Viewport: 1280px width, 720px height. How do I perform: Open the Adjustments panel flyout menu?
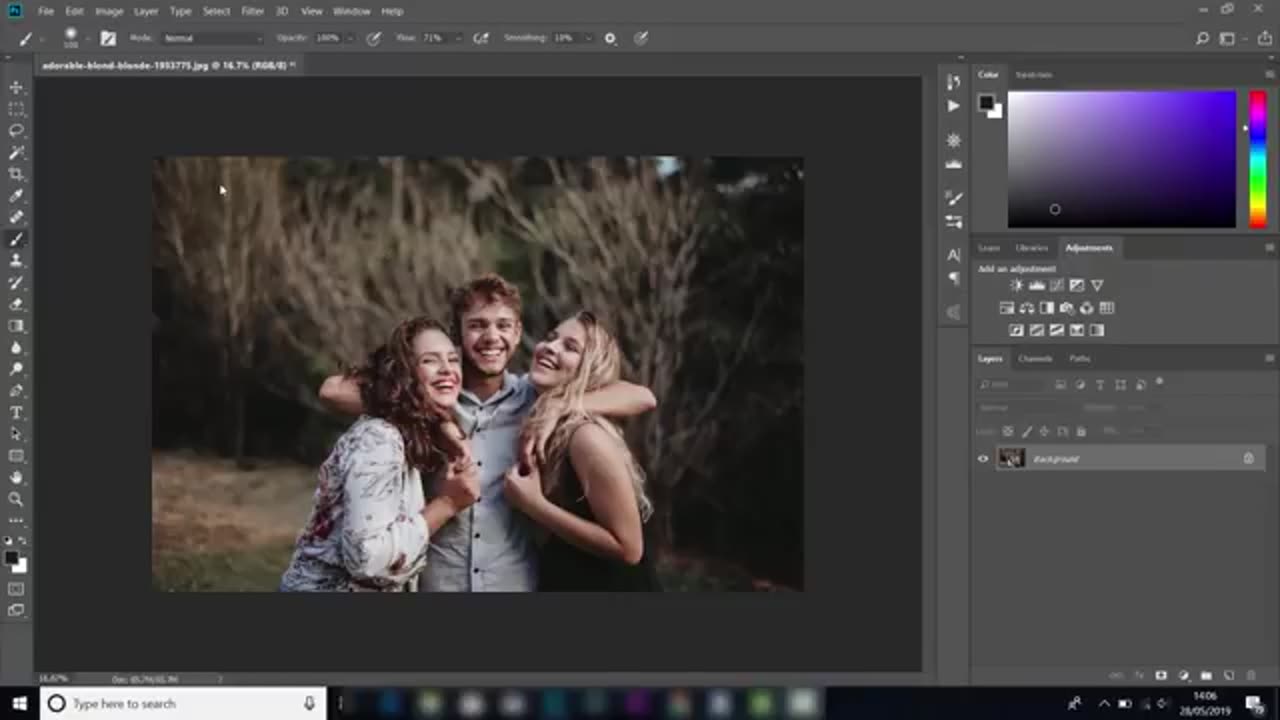tap(1270, 248)
